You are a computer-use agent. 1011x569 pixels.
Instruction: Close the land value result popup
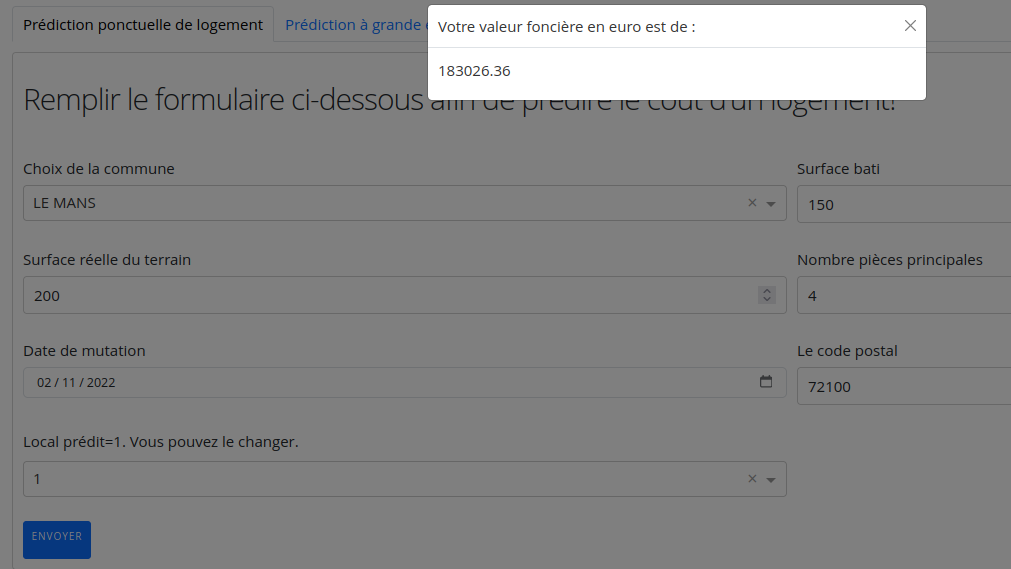[909, 26]
